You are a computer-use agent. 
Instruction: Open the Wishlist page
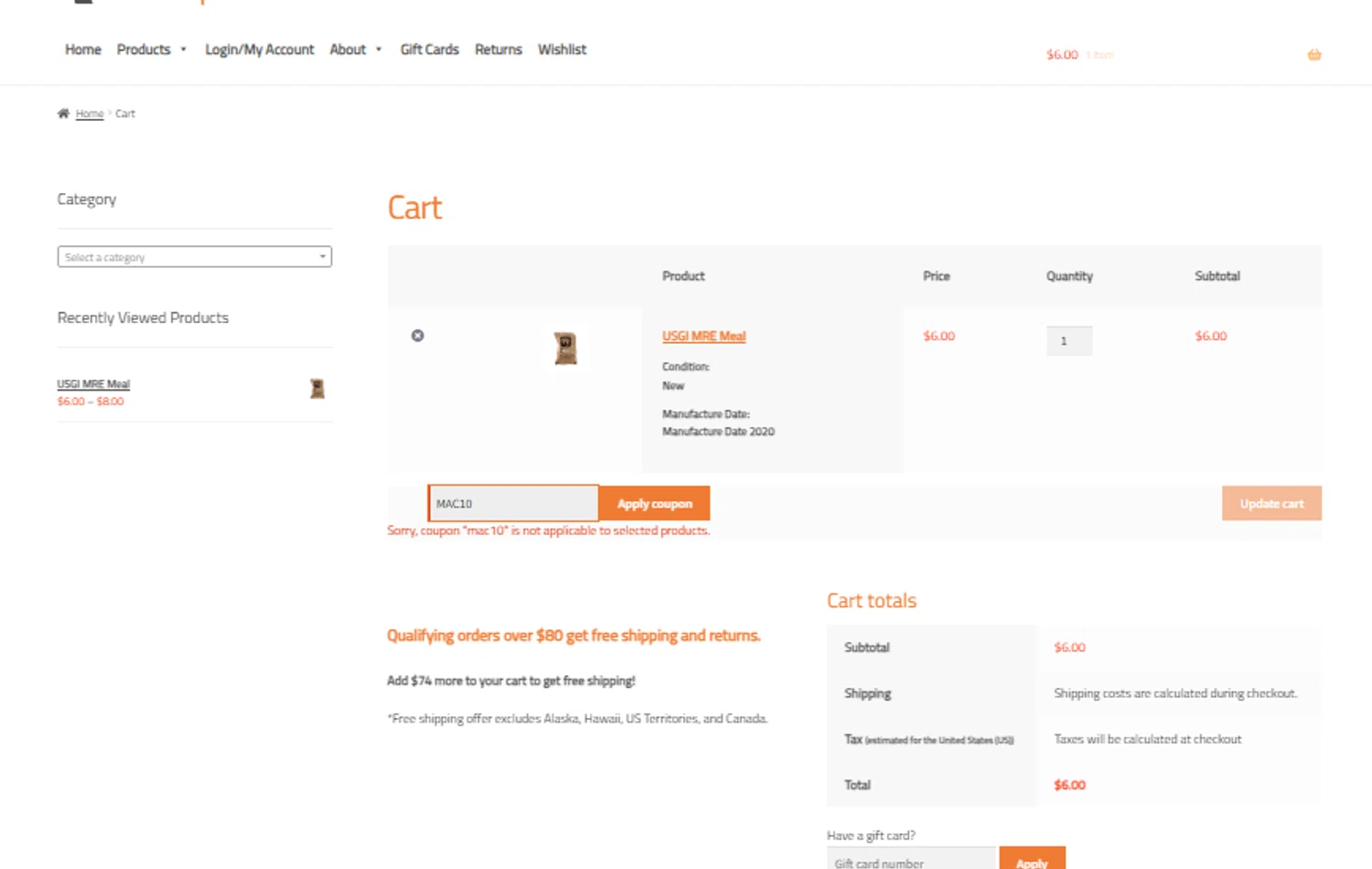[562, 49]
